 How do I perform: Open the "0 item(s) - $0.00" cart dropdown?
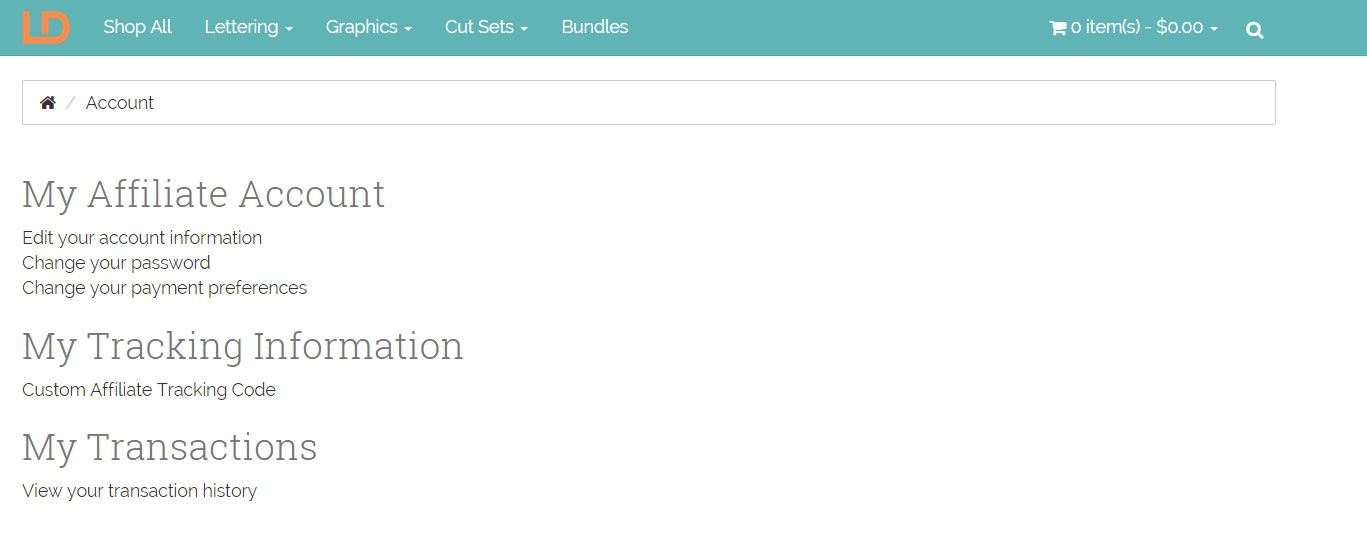pos(1137,27)
